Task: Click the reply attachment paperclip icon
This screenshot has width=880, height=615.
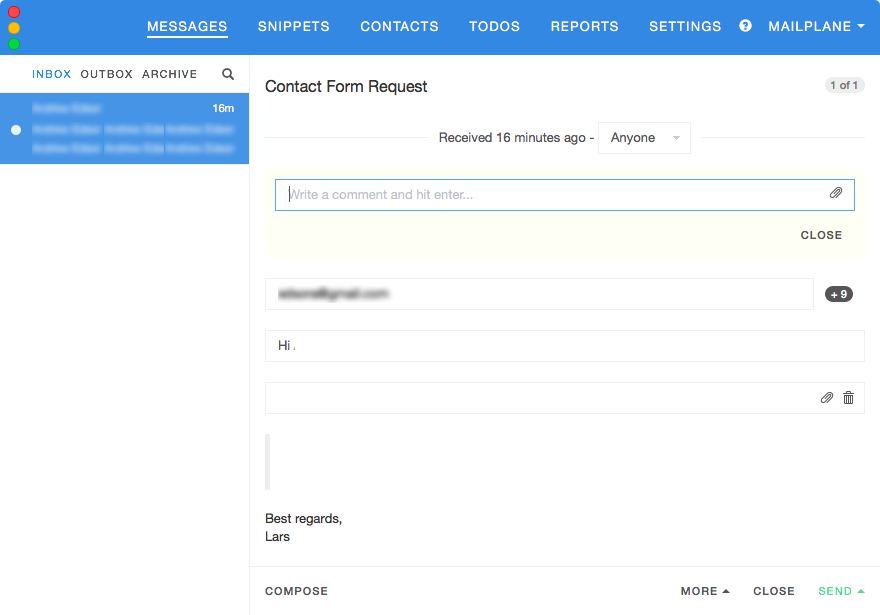Action: [826, 398]
